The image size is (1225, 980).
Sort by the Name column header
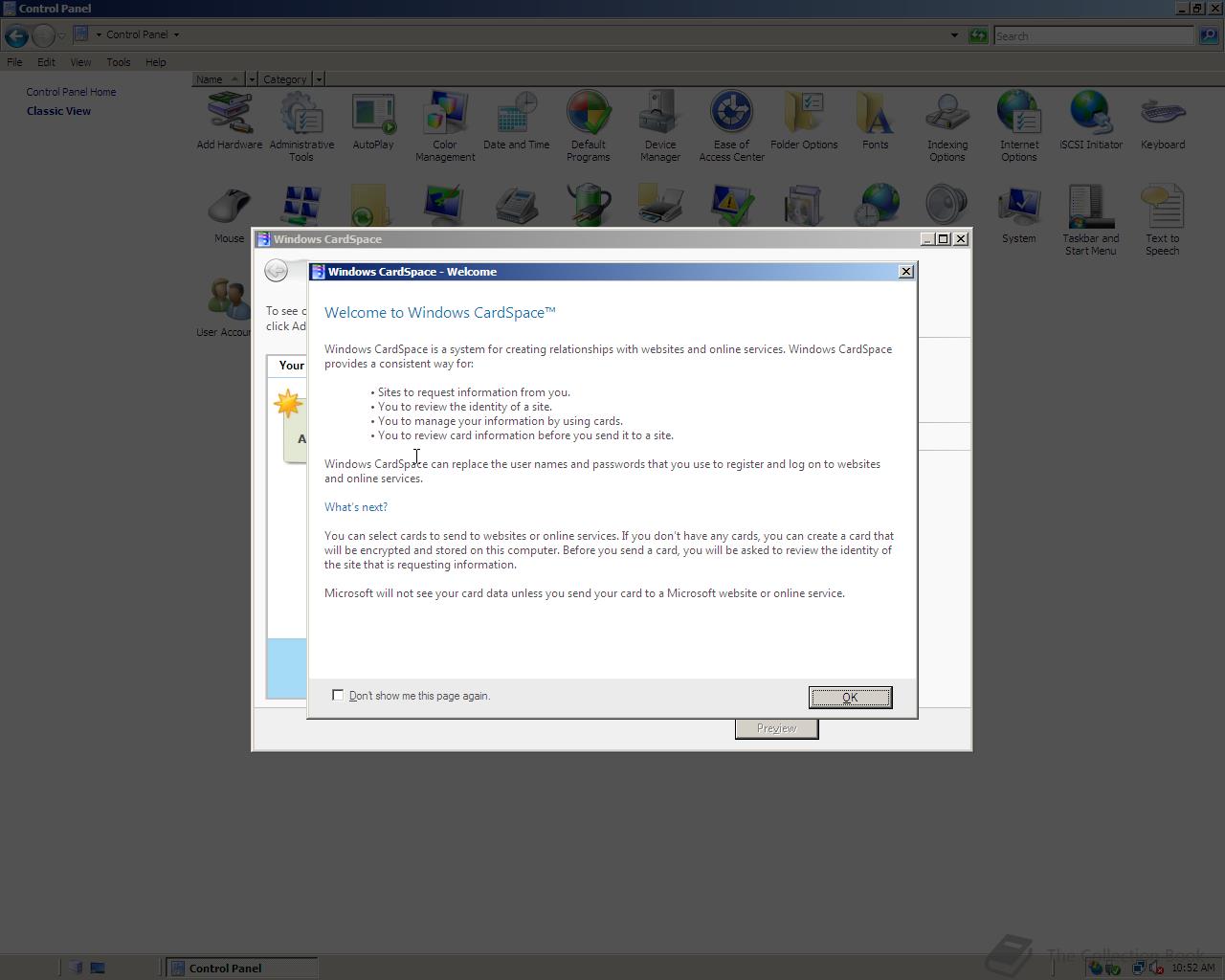coord(219,79)
